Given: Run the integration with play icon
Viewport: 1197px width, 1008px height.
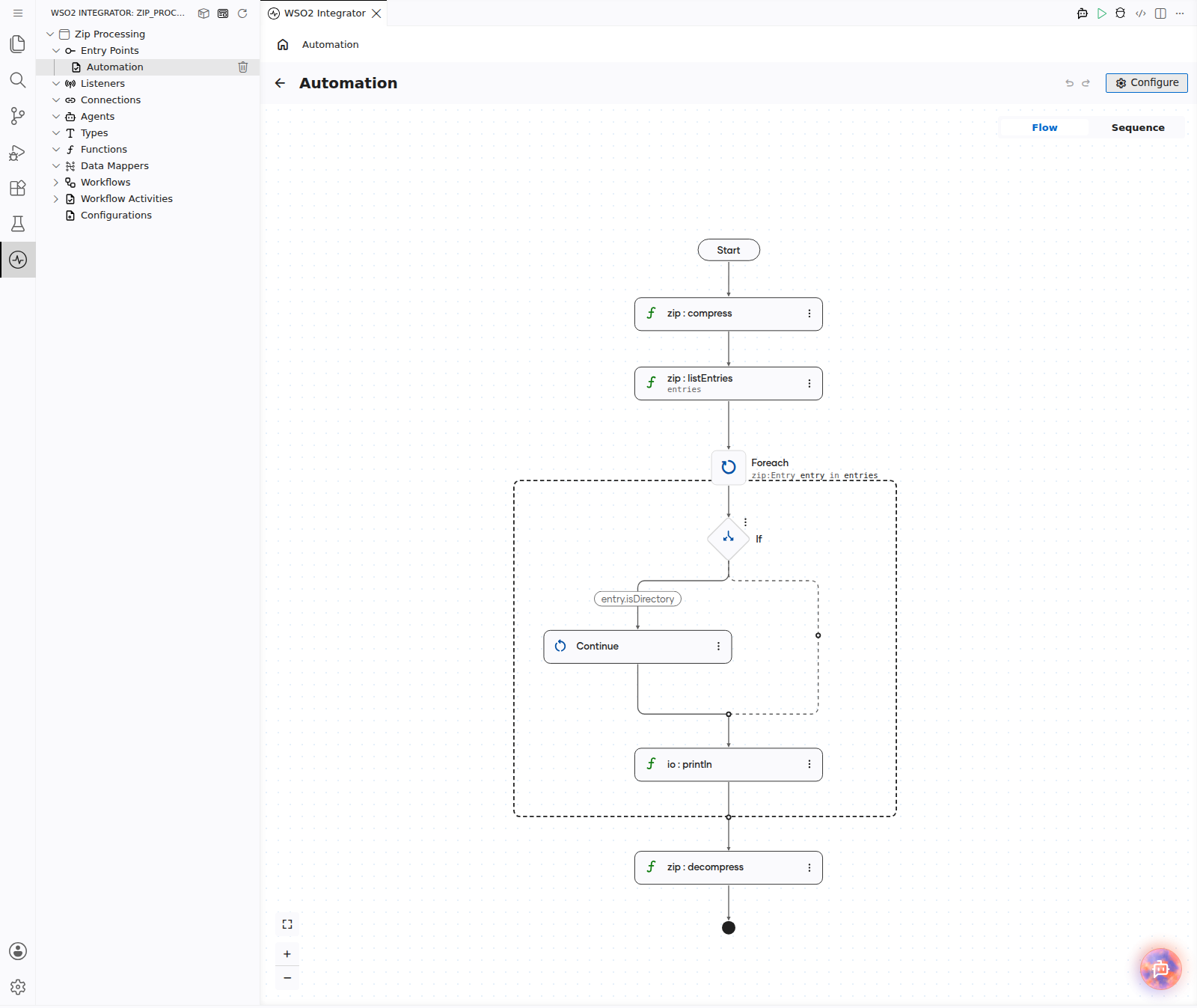Looking at the screenshot, I should point(1102,13).
